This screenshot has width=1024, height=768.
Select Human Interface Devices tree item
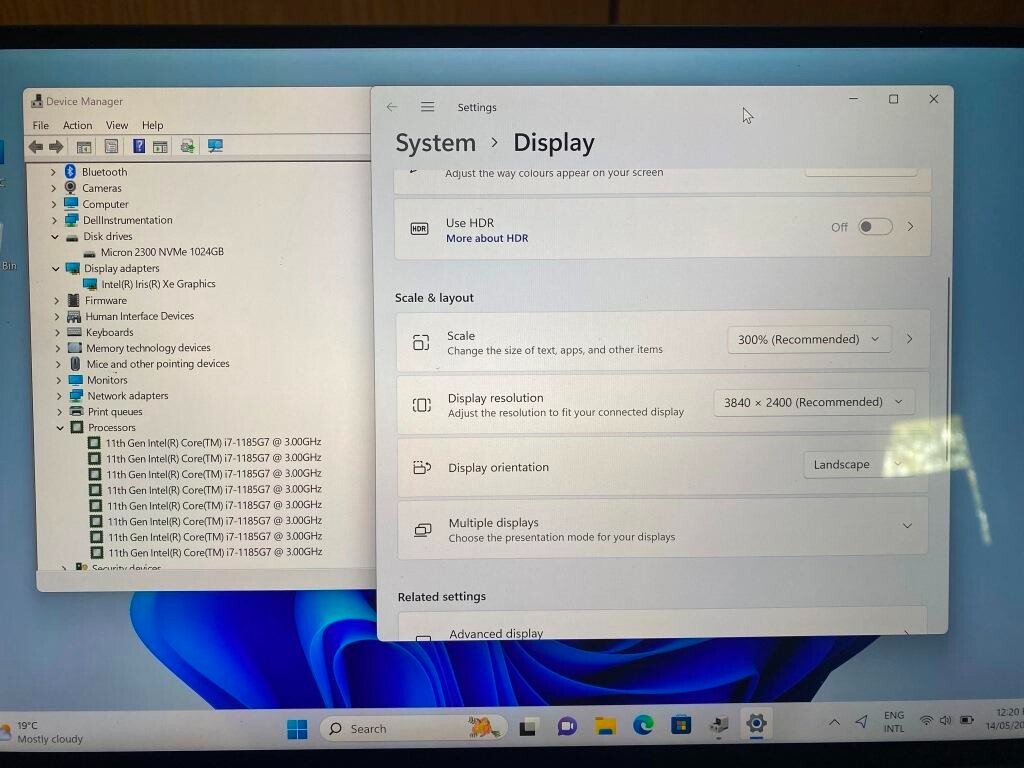(139, 316)
